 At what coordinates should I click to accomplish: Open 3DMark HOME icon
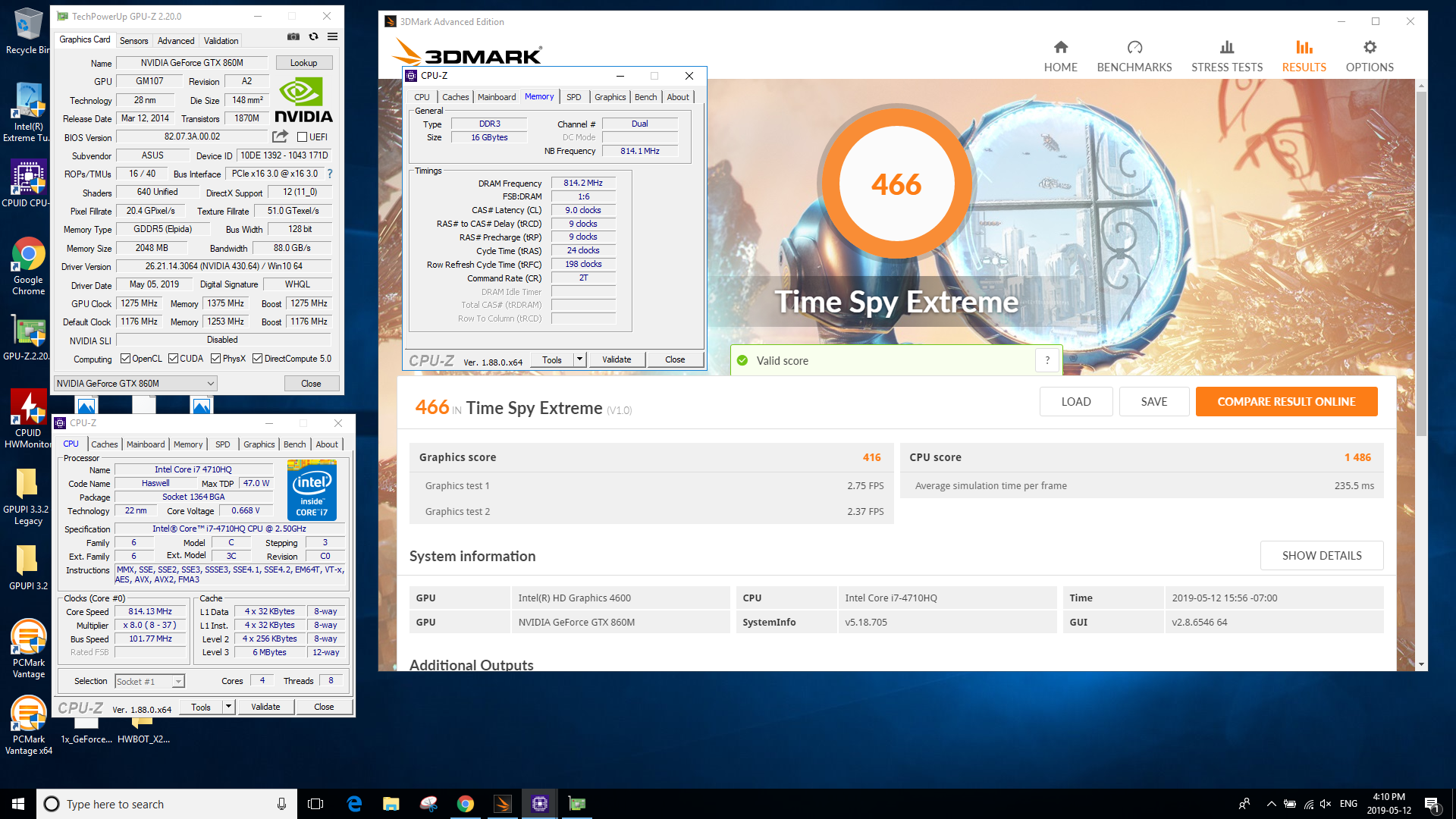(1060, 47)
